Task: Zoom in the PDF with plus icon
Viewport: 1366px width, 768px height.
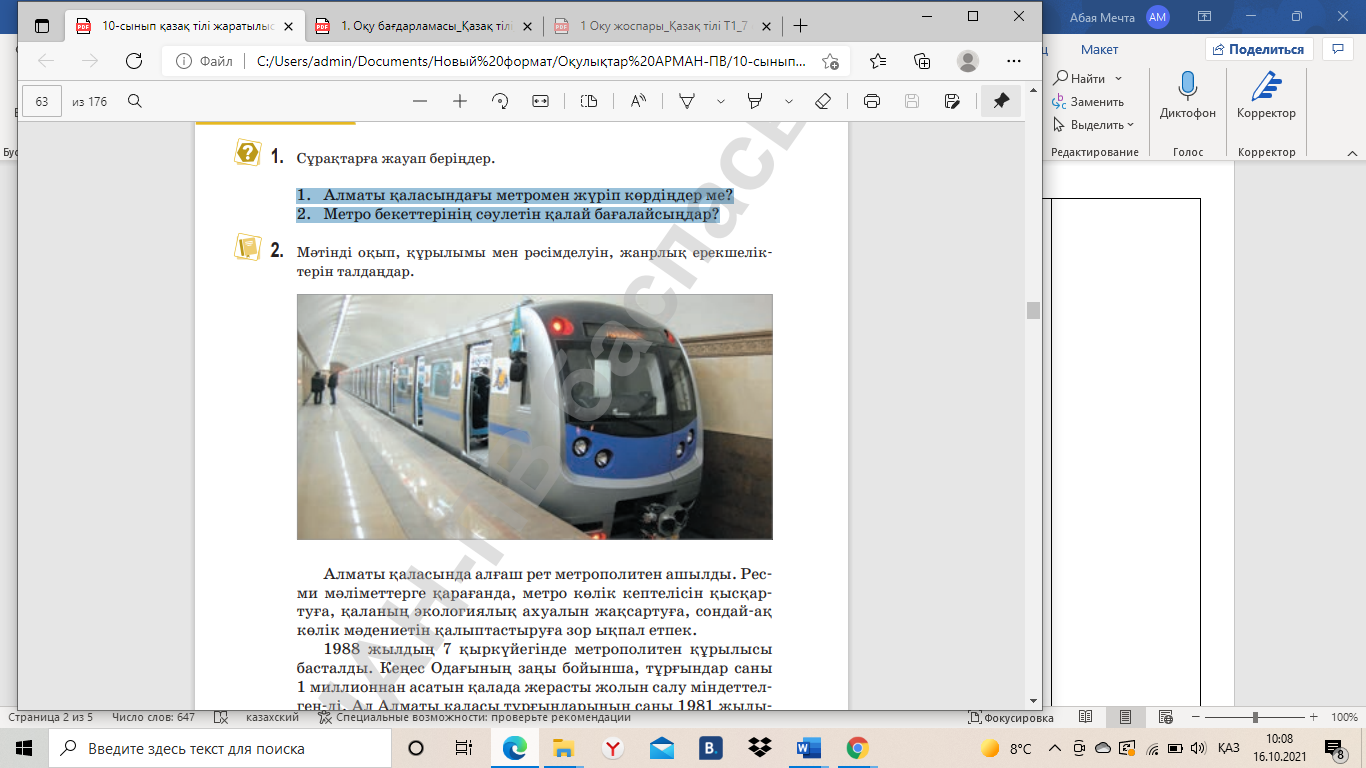Action: [460, 101]
